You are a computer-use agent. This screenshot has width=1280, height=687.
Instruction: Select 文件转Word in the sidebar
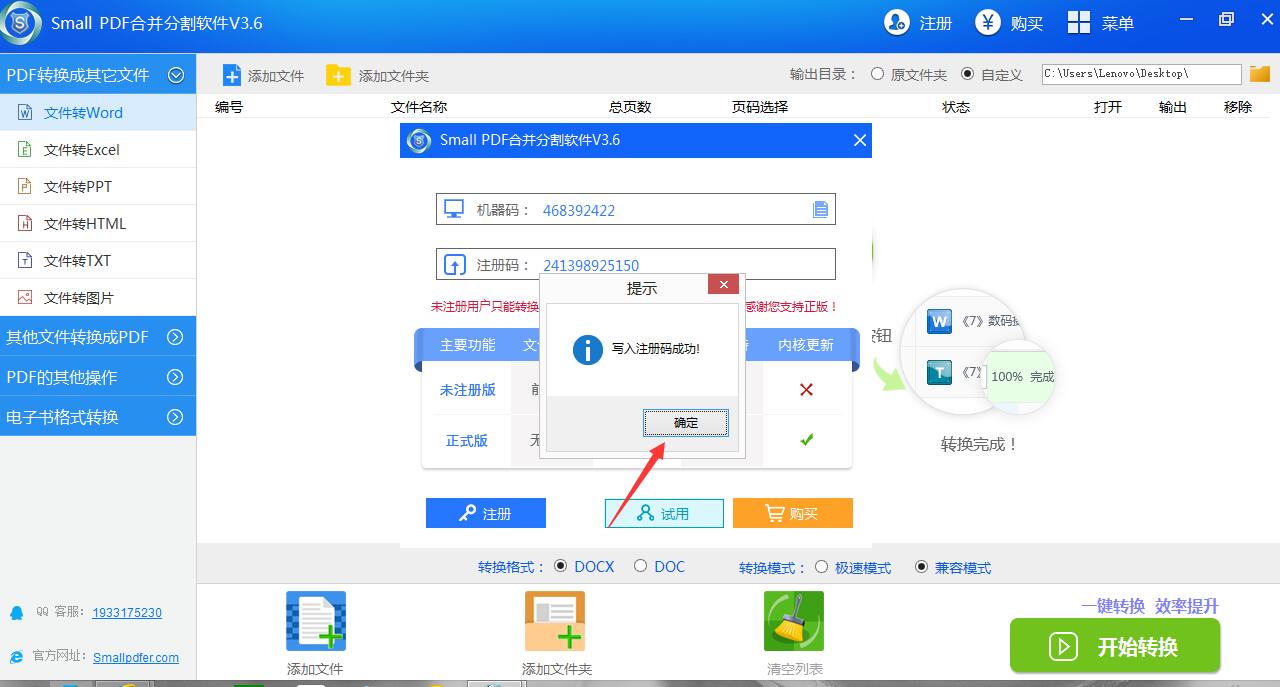pos(98,113)
